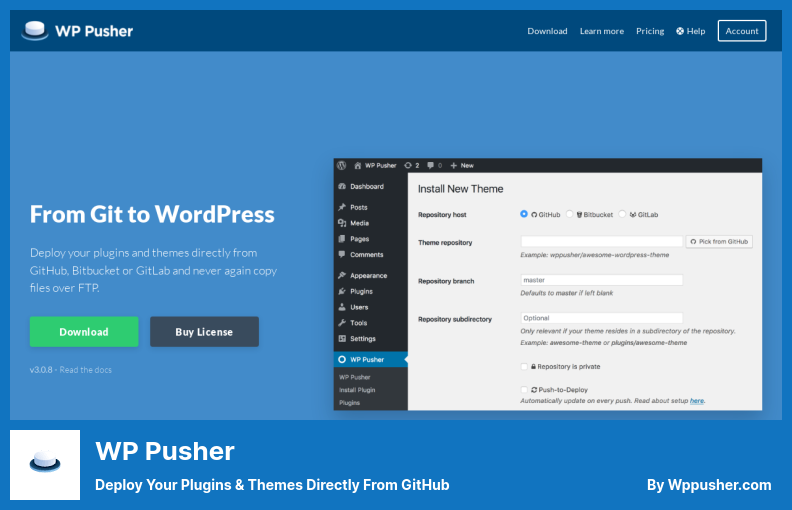Open the Read the docs link
This screenshot has width=792, height=510.
point(85,370)
